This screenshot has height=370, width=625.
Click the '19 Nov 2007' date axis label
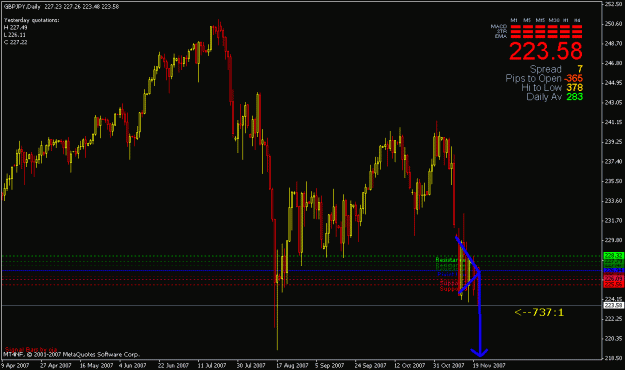pos(489,365)
